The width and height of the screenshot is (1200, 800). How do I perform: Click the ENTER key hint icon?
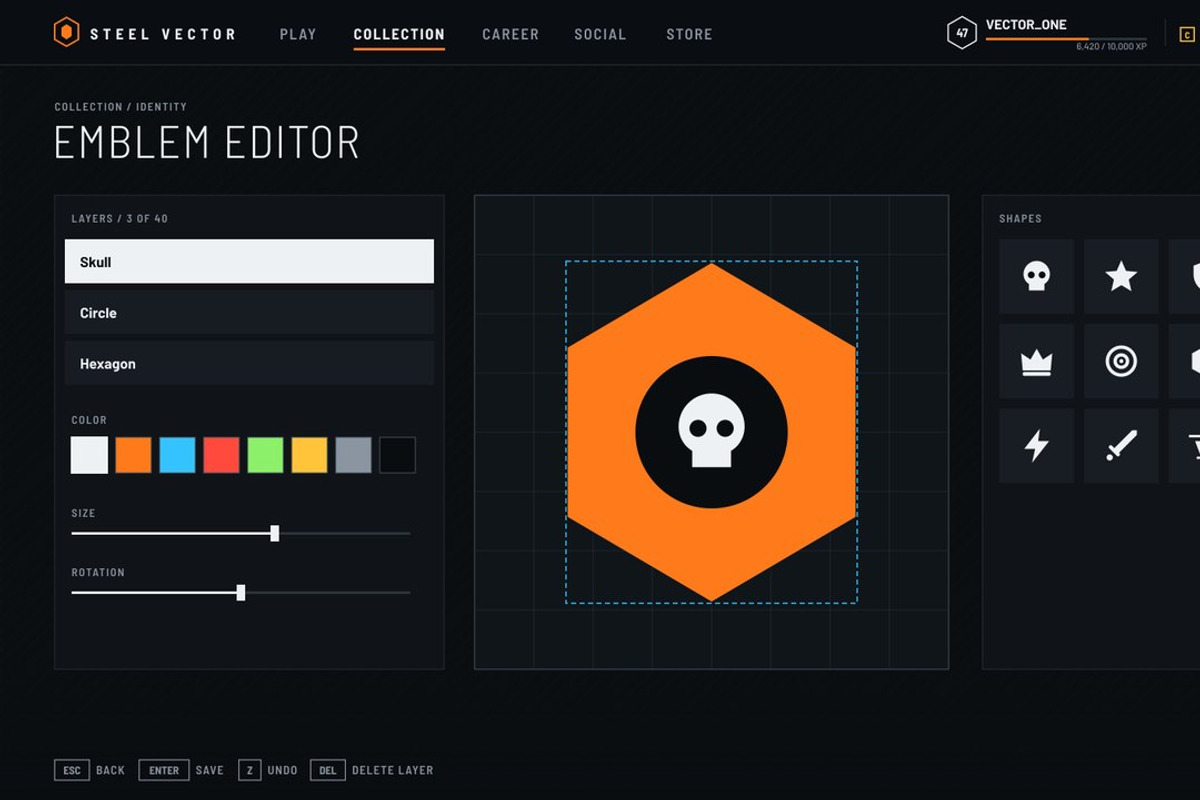[164, 770]
